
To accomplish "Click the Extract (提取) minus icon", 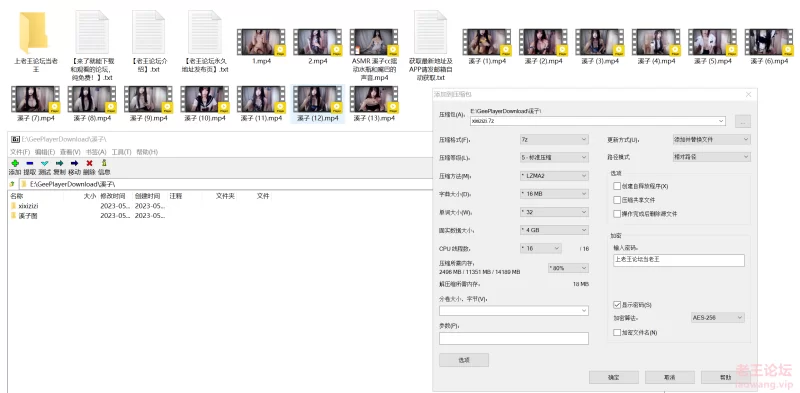I will [30, 163].
